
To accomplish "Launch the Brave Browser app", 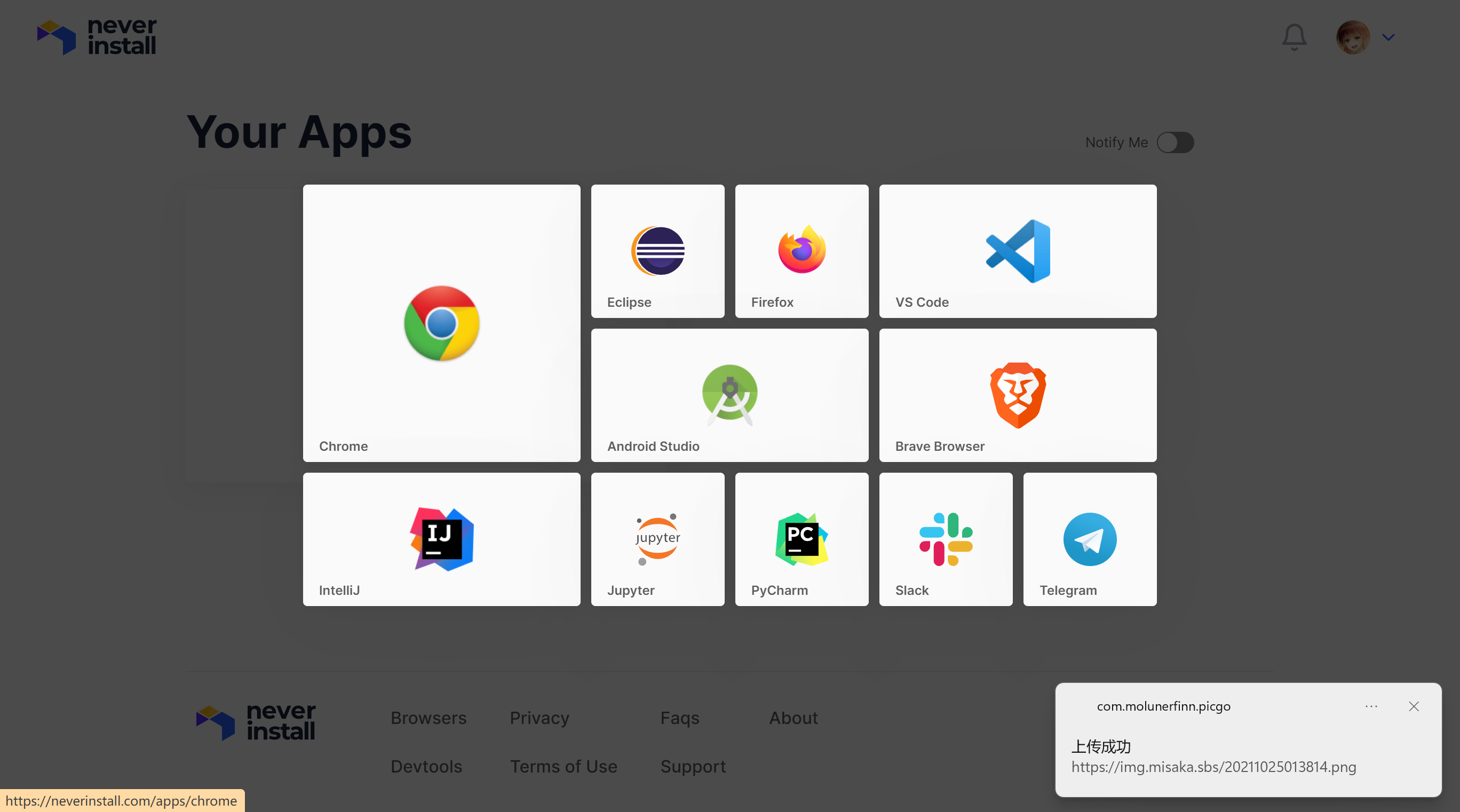I will (1017, 395).
